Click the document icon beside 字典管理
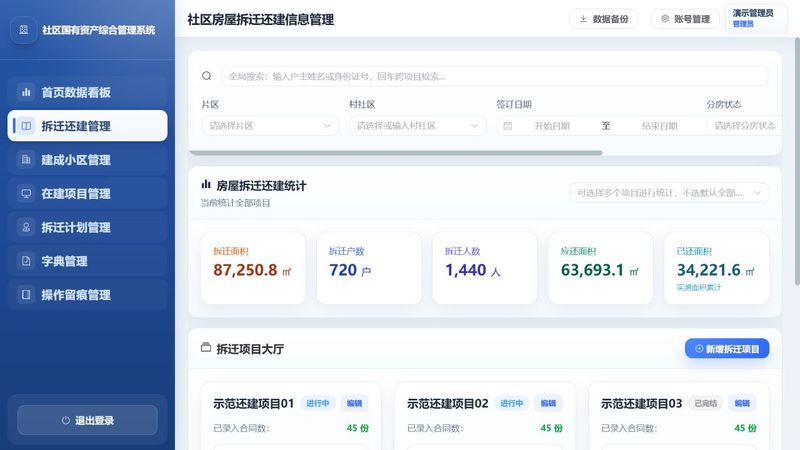Image resolution: width=800 pixels, height=450 pixels. pyautogui.click(x=26, y=261)
